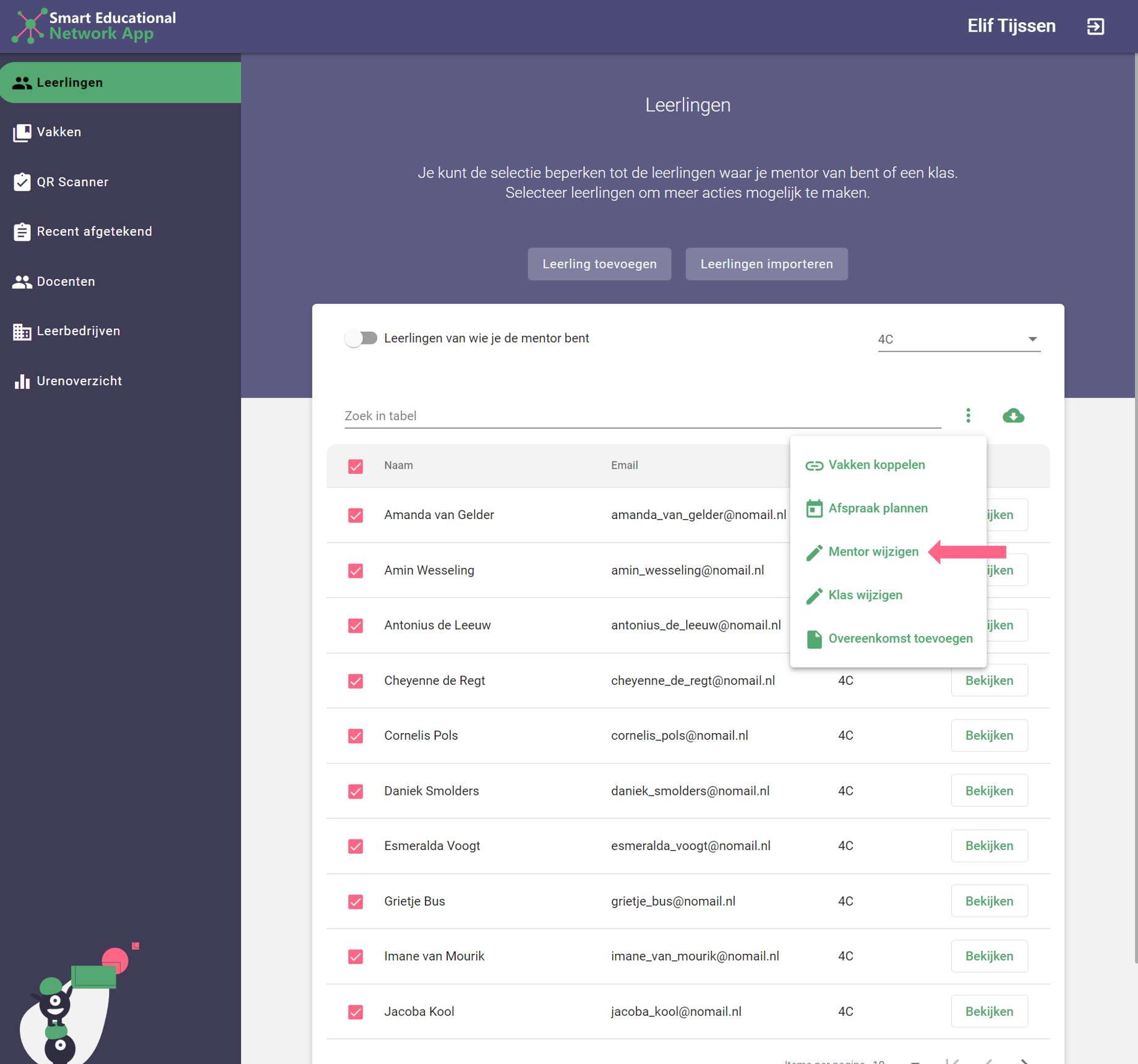Open Leerbedrijven in sidebar
Viewport: 1138px width, 1064px height.
[78, 331]
